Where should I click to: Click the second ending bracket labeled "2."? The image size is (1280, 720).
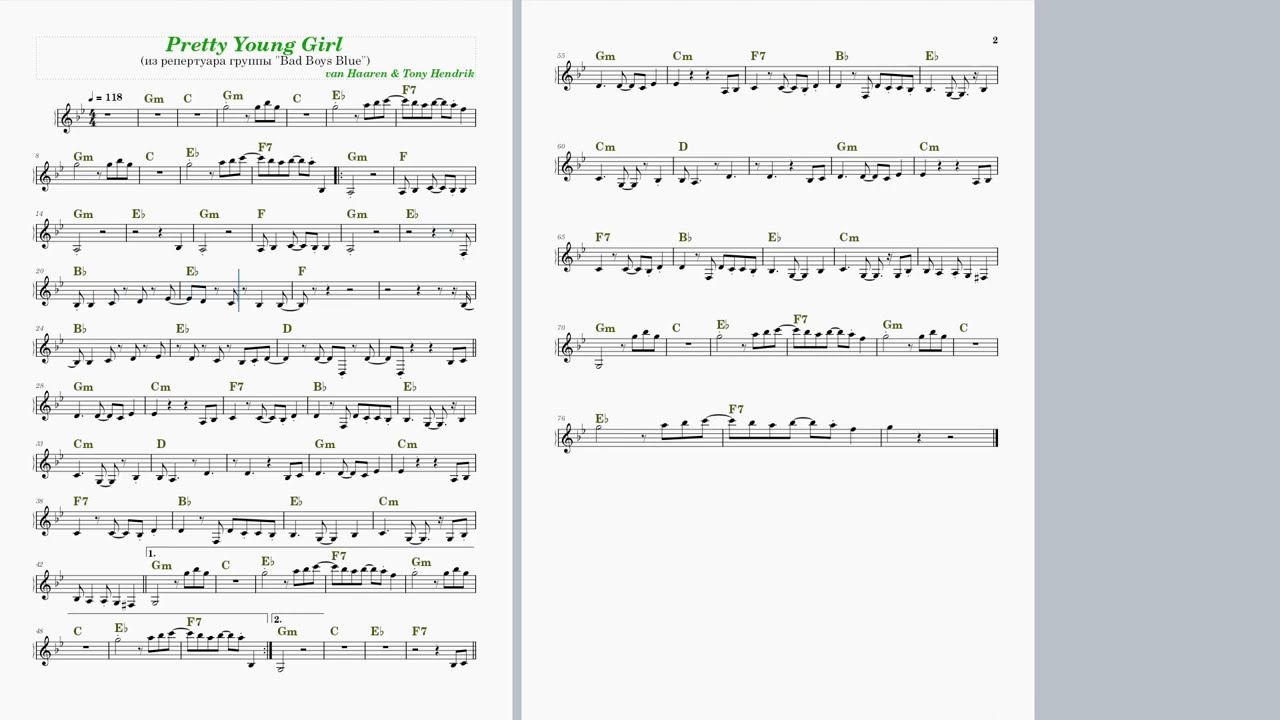pyautogui.click(x=297, y=617)
